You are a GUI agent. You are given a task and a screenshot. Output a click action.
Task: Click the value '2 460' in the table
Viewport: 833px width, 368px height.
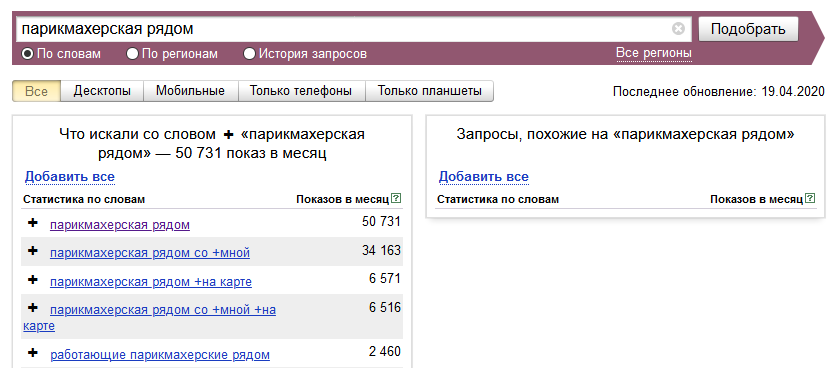pyautogui.click(x=385, y=352)
